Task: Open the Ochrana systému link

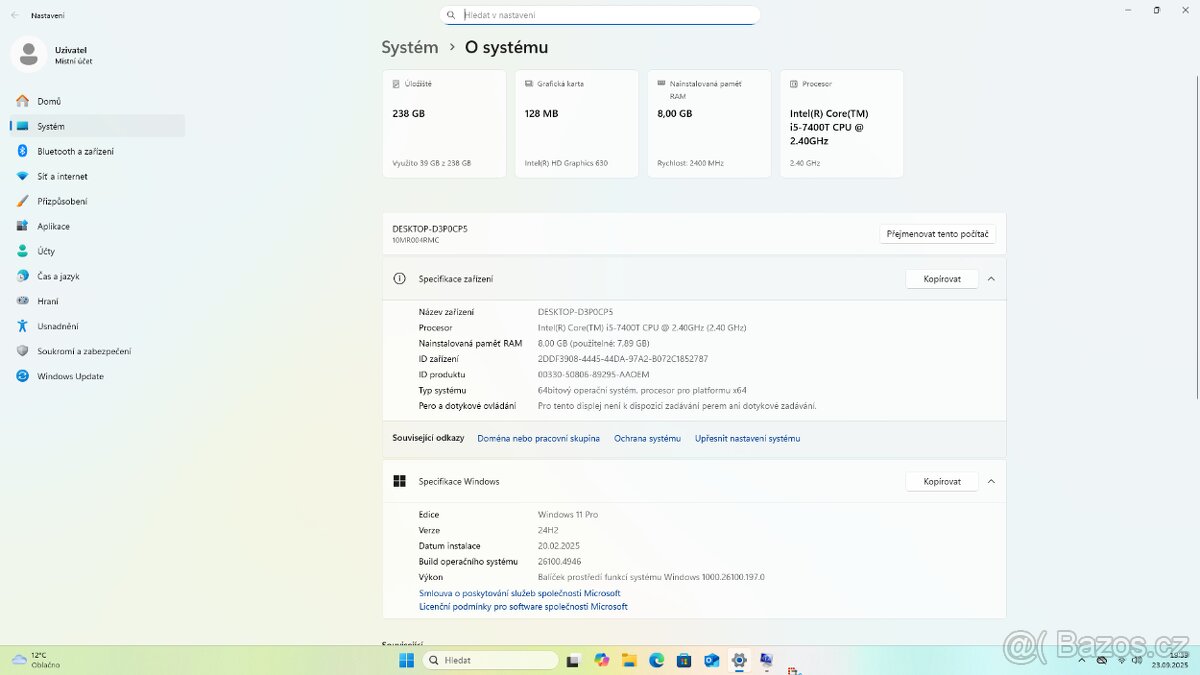Action: (x=647, y=438)
